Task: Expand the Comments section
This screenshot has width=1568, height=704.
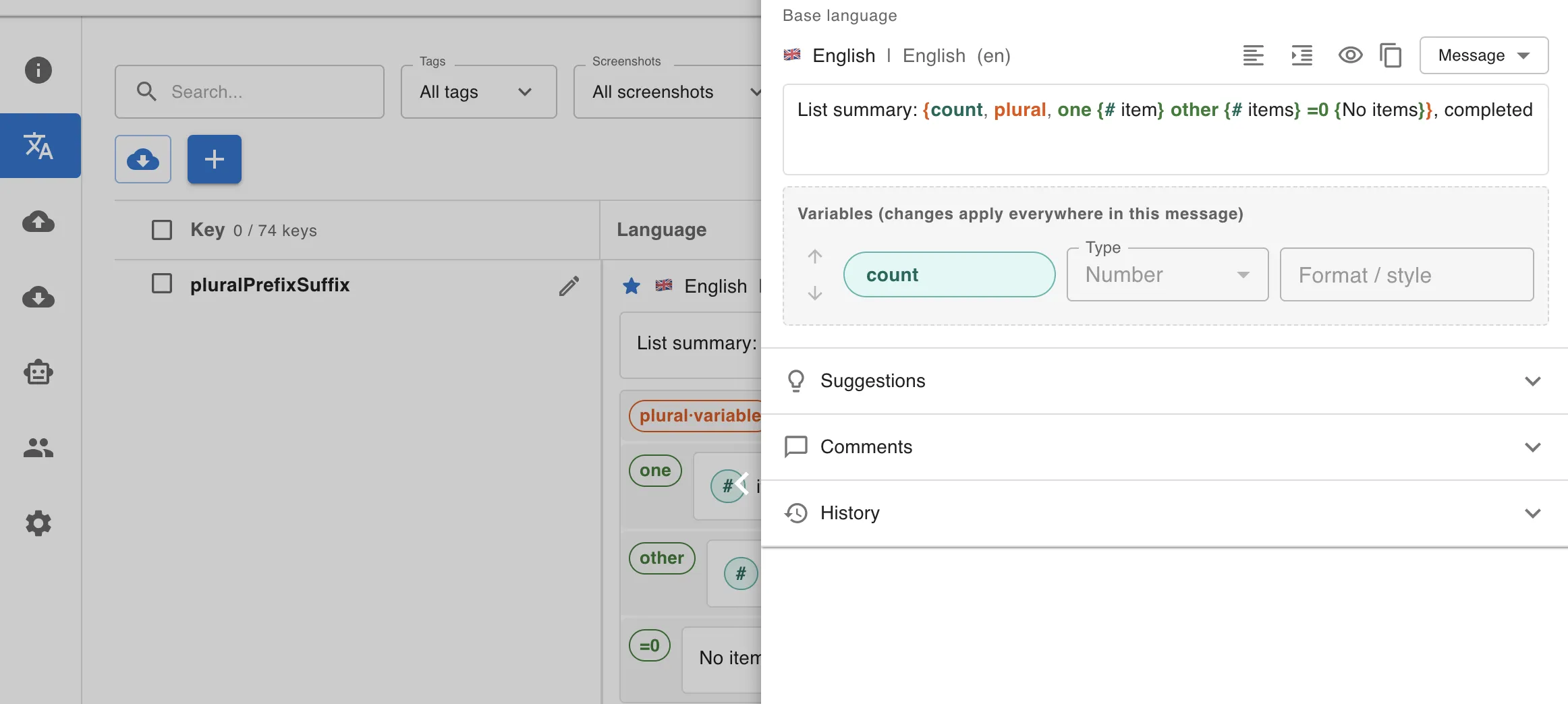Action: (x=1165, y=447)
